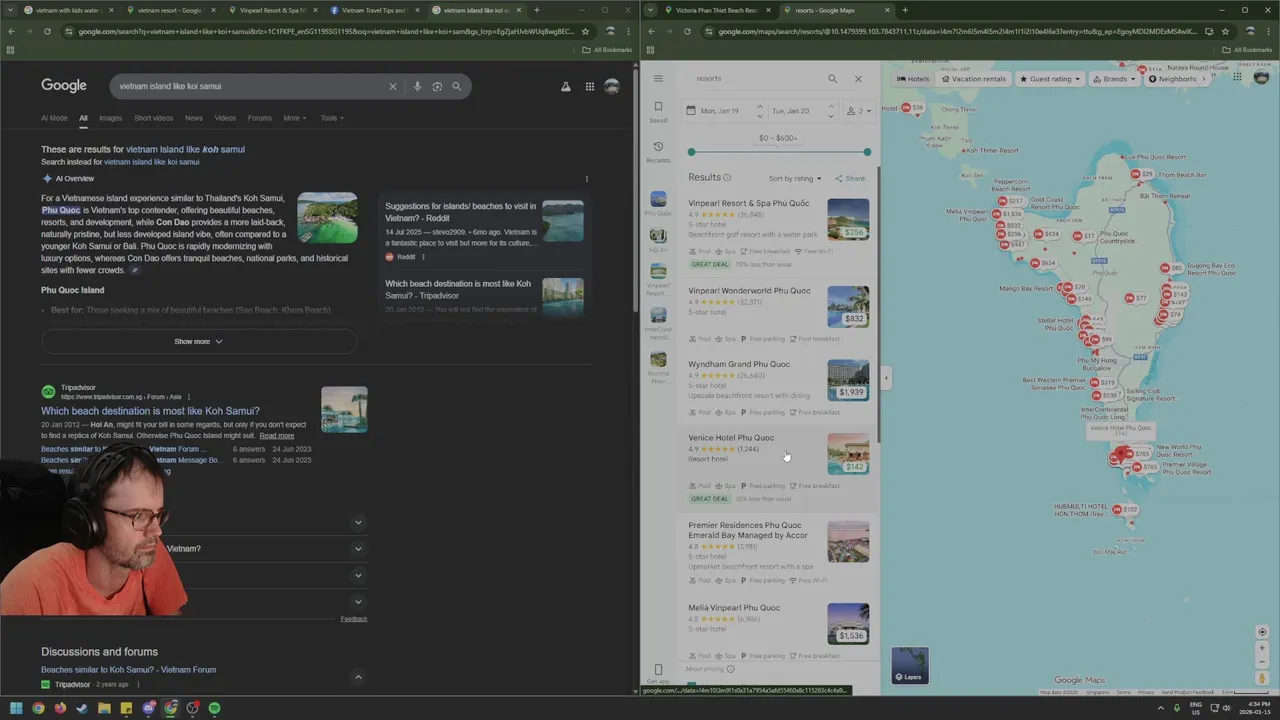Open Maps Layers tile
The image size is (1280, 720).
[x=910, y=665]
